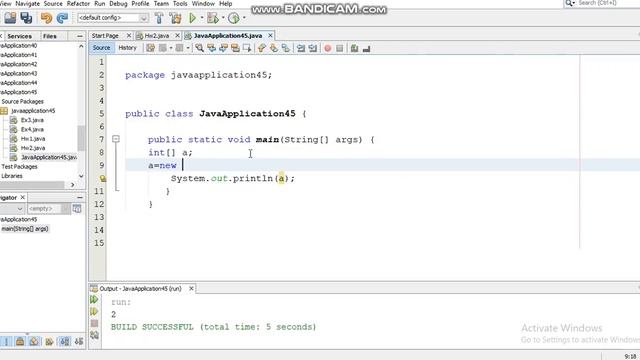640x360 pixels.
Task: Re-run the output with green double arrow
Action: (94, 300)
